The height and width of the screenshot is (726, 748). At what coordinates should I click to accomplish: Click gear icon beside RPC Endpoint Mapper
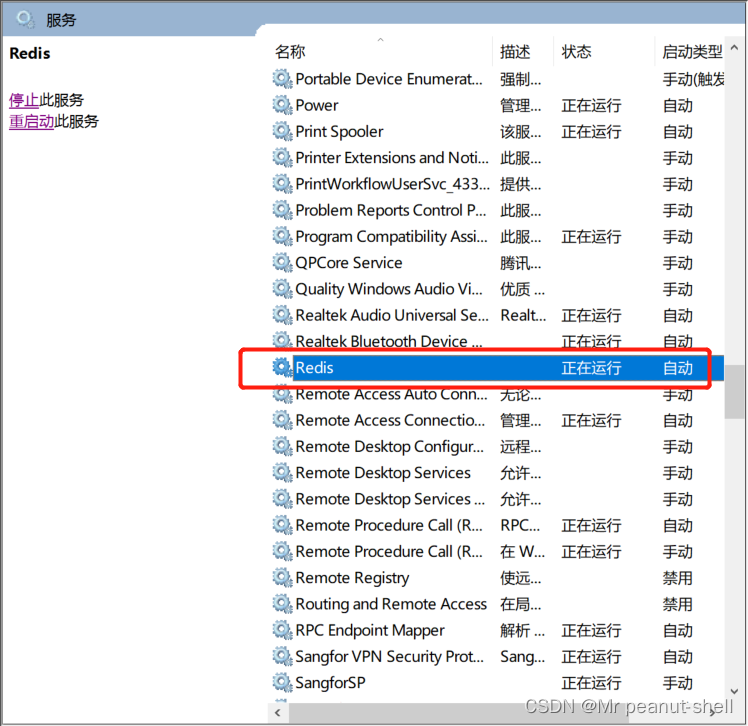click(282, 630)
